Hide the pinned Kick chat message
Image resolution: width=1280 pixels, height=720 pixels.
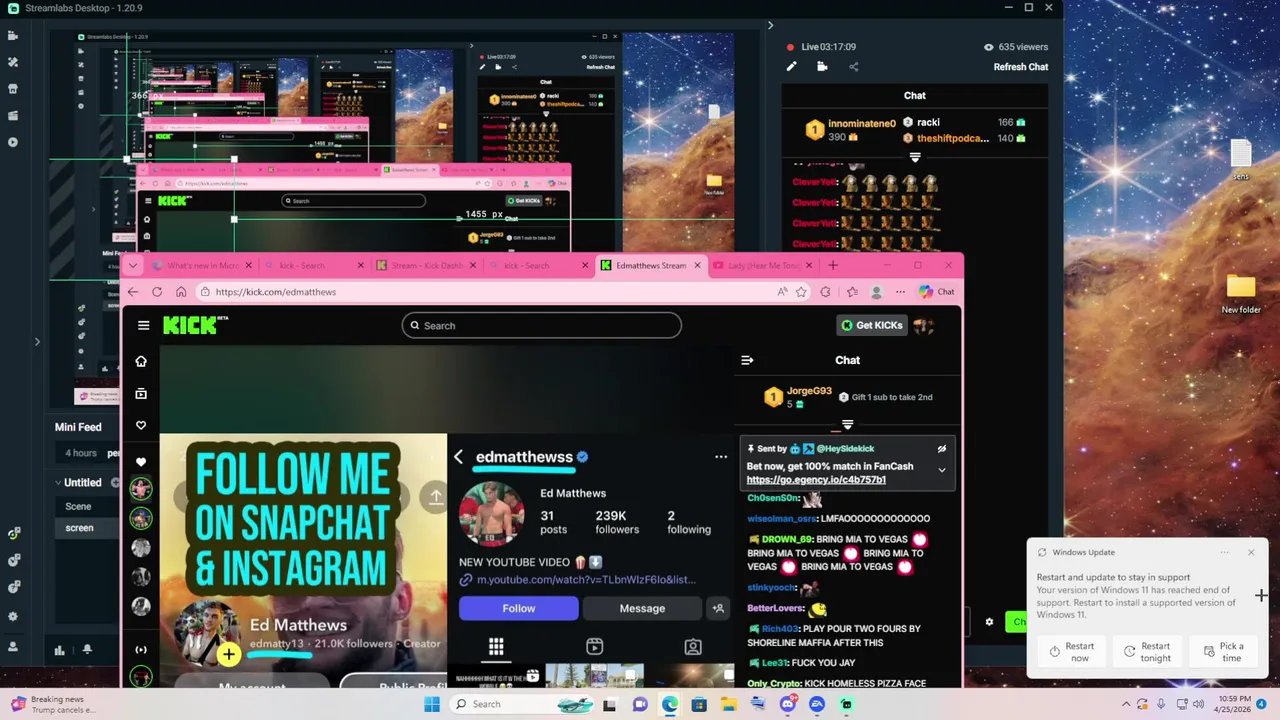point(942,449)
